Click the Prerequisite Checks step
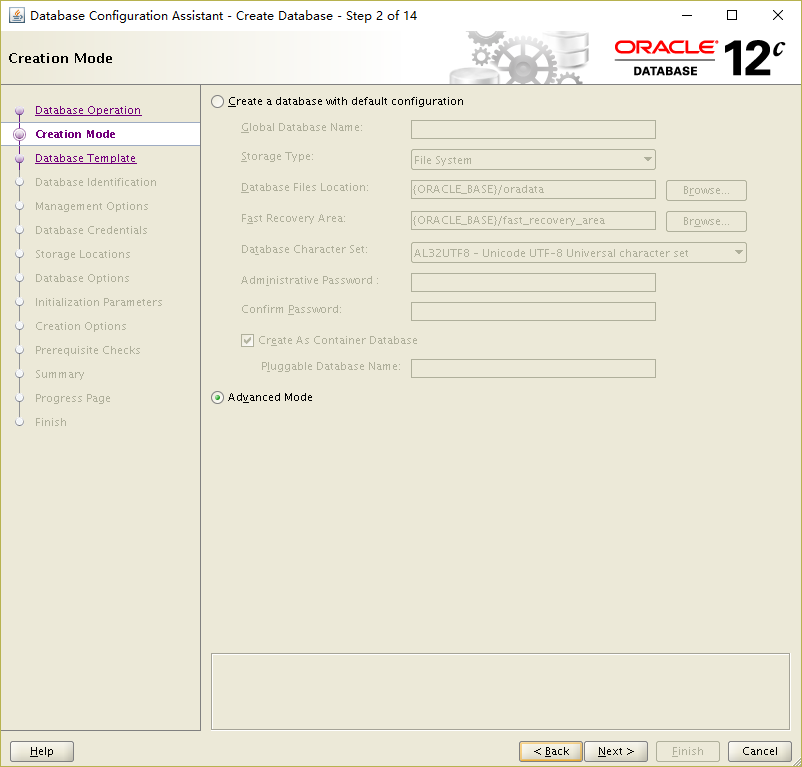Image resolution: width=802 pixels, height=767 pixels. pyautogui.click(x=87, y=350)
